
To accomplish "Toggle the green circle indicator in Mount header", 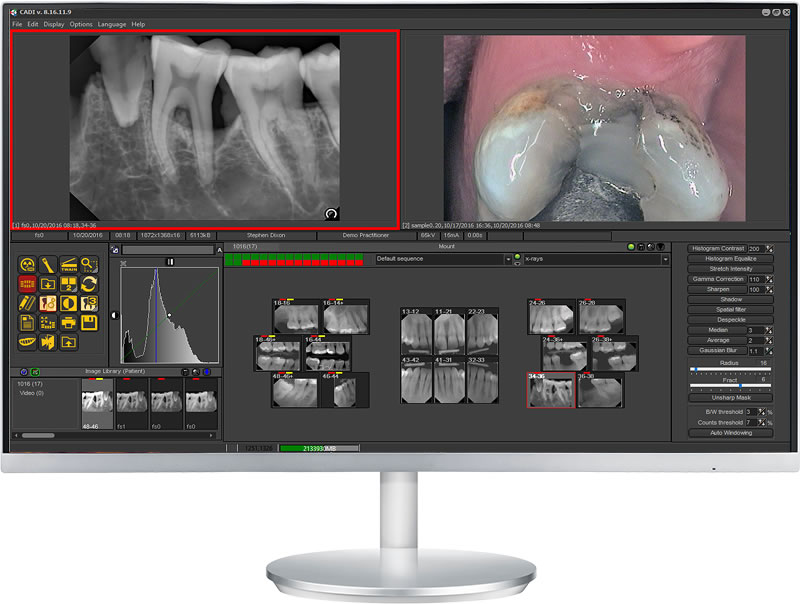I will pos(631,246).
